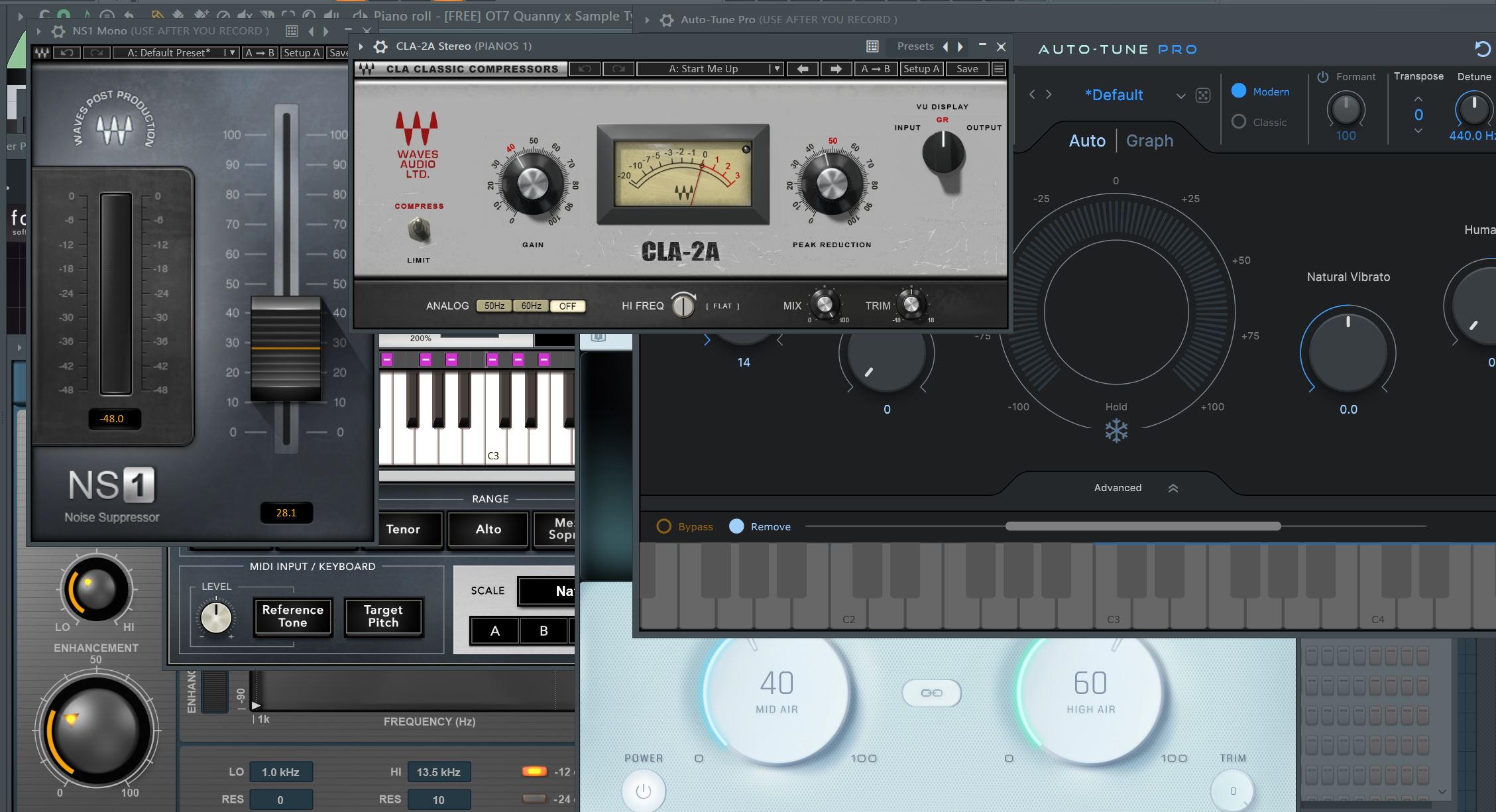Go to next CLA-2A FL preset

point(960,46)
